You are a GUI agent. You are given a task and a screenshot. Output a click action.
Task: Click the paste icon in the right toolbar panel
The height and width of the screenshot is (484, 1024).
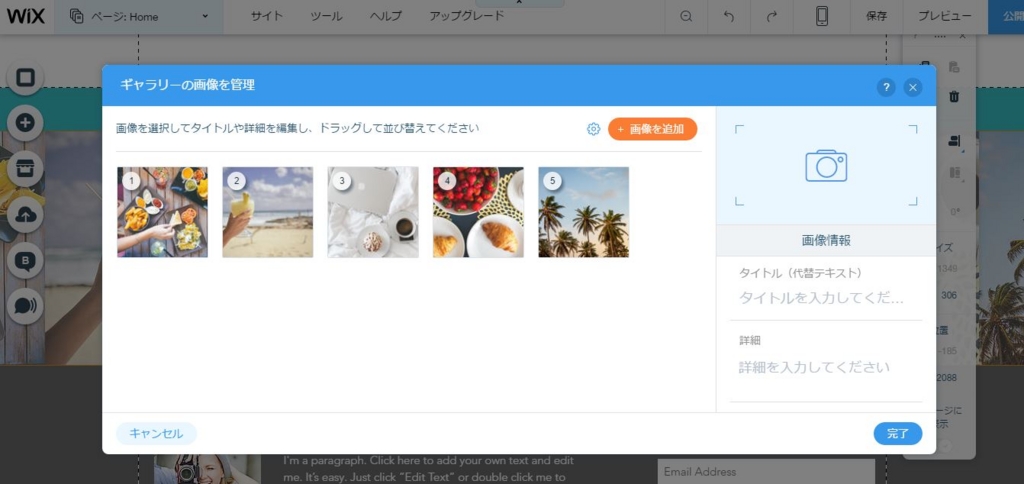(x=954, y=67)
